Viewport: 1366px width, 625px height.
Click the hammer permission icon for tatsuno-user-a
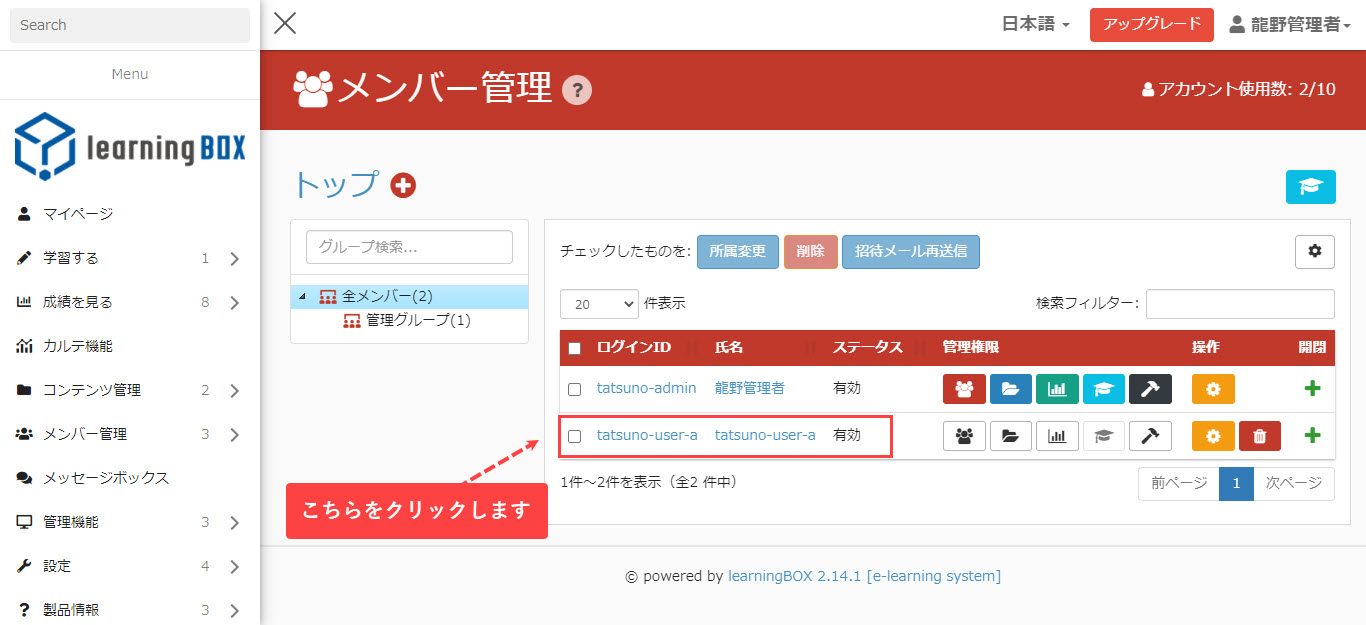pyautogui.click(x=1150, y=436)
